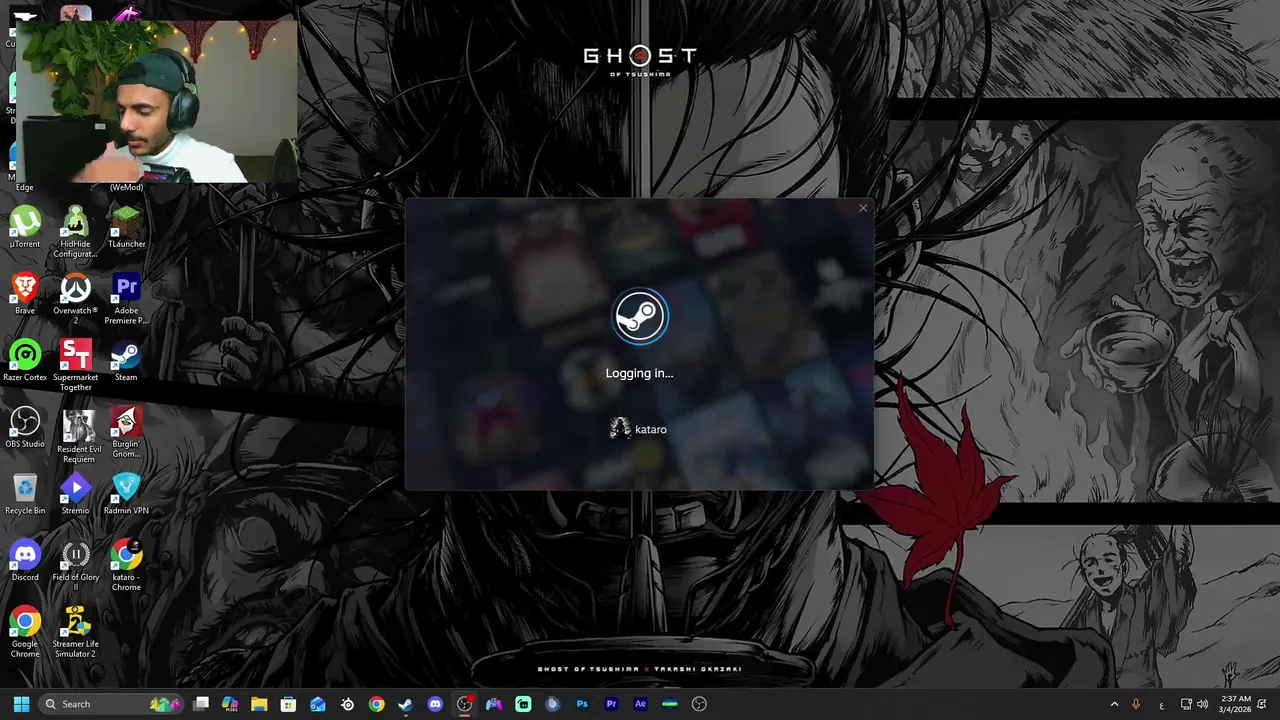Click the kataro avatar in Steam dialog
Screen dimensions: 1280x720
pos(620,429)
